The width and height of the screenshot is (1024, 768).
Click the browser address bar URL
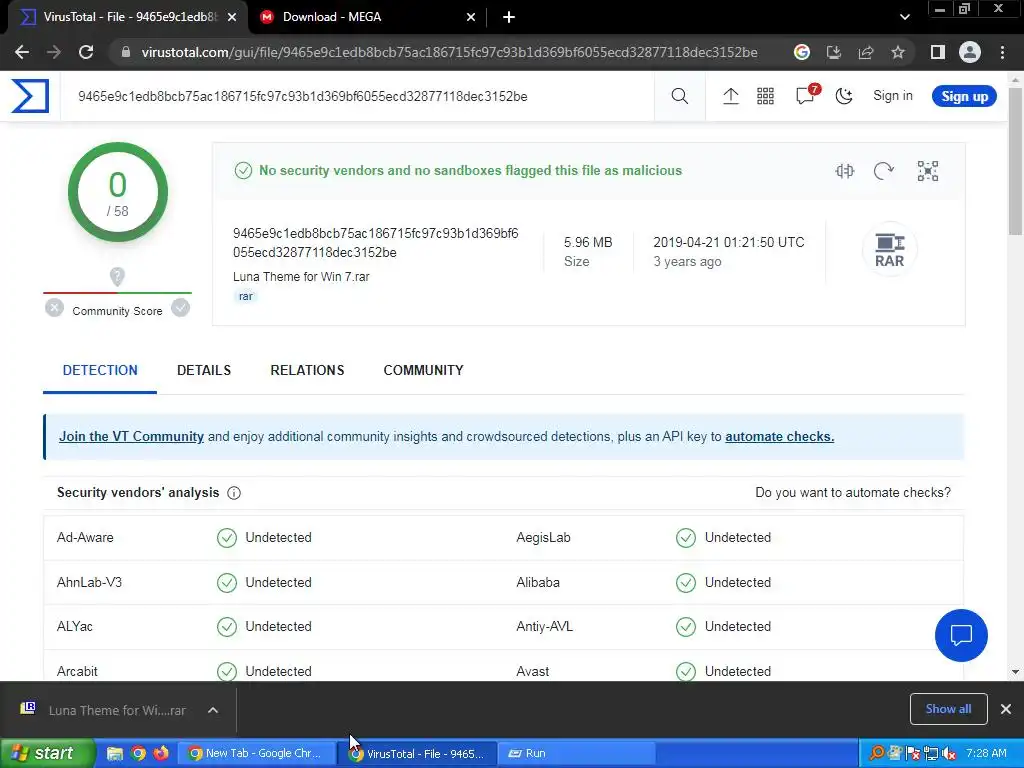pos(449,52)
